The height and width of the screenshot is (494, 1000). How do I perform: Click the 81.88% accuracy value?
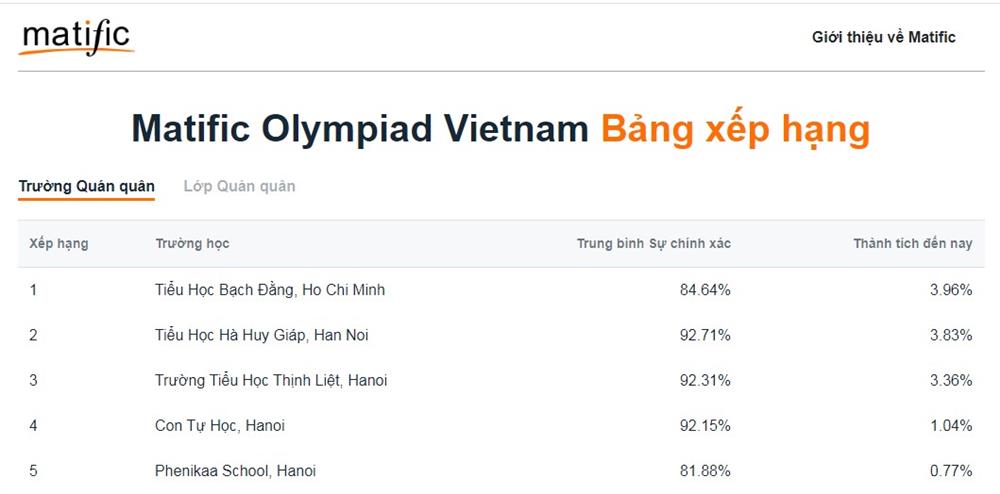coord(705,470)
